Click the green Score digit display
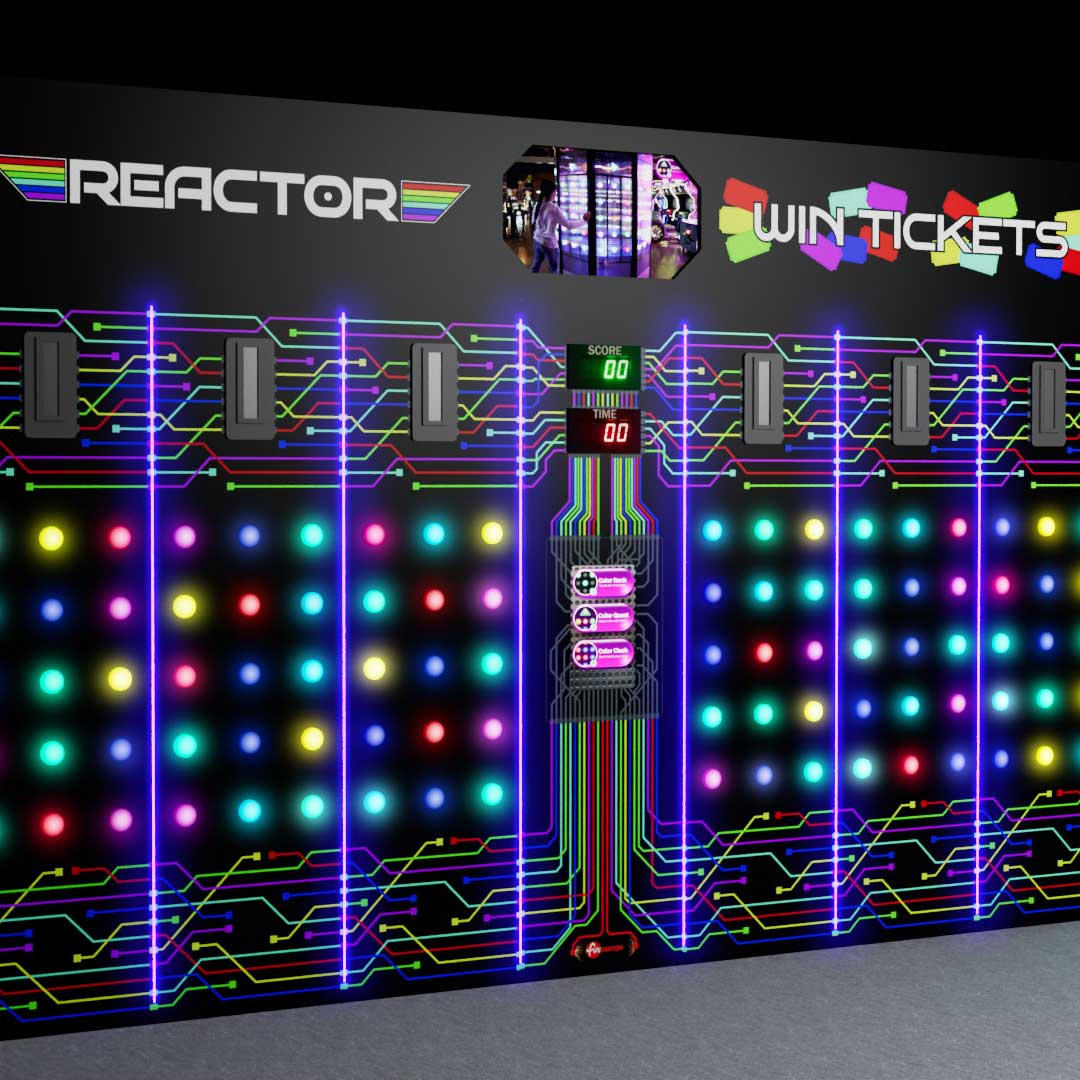The width and height of the screenshot is (1080, 1080). point(616,371)
